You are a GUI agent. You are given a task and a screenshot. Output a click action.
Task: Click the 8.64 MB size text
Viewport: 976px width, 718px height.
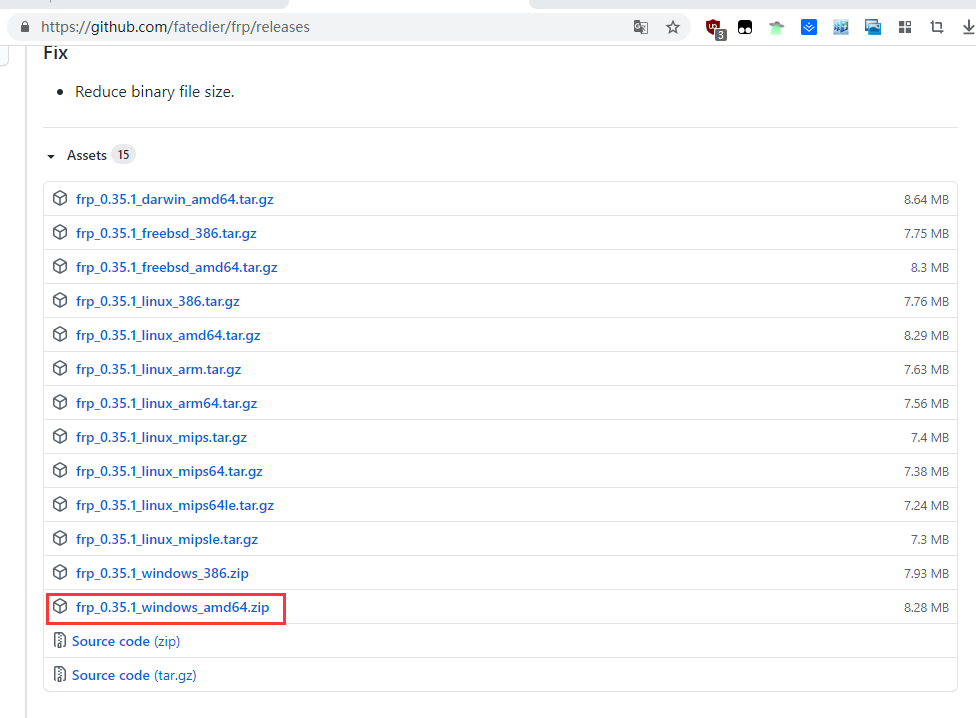pos(926,200)
